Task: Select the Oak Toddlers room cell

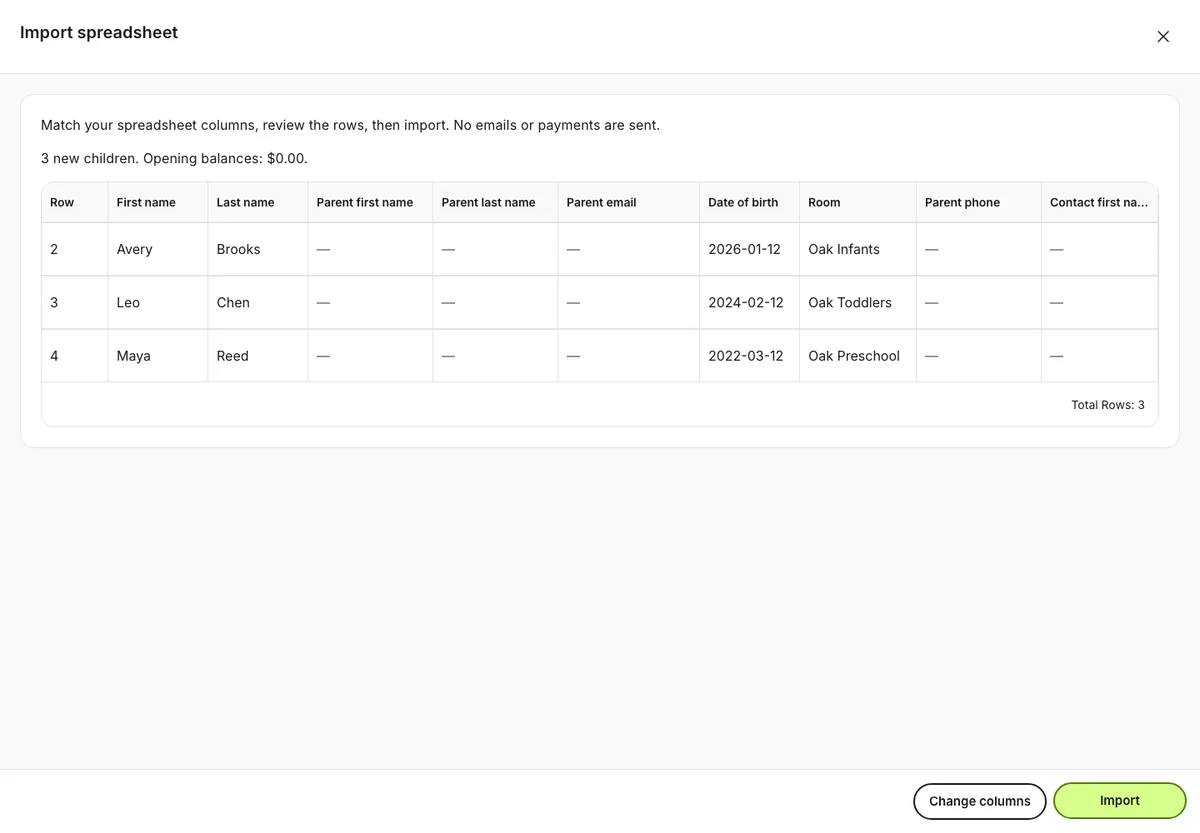Action: click(x=858, y=302)
